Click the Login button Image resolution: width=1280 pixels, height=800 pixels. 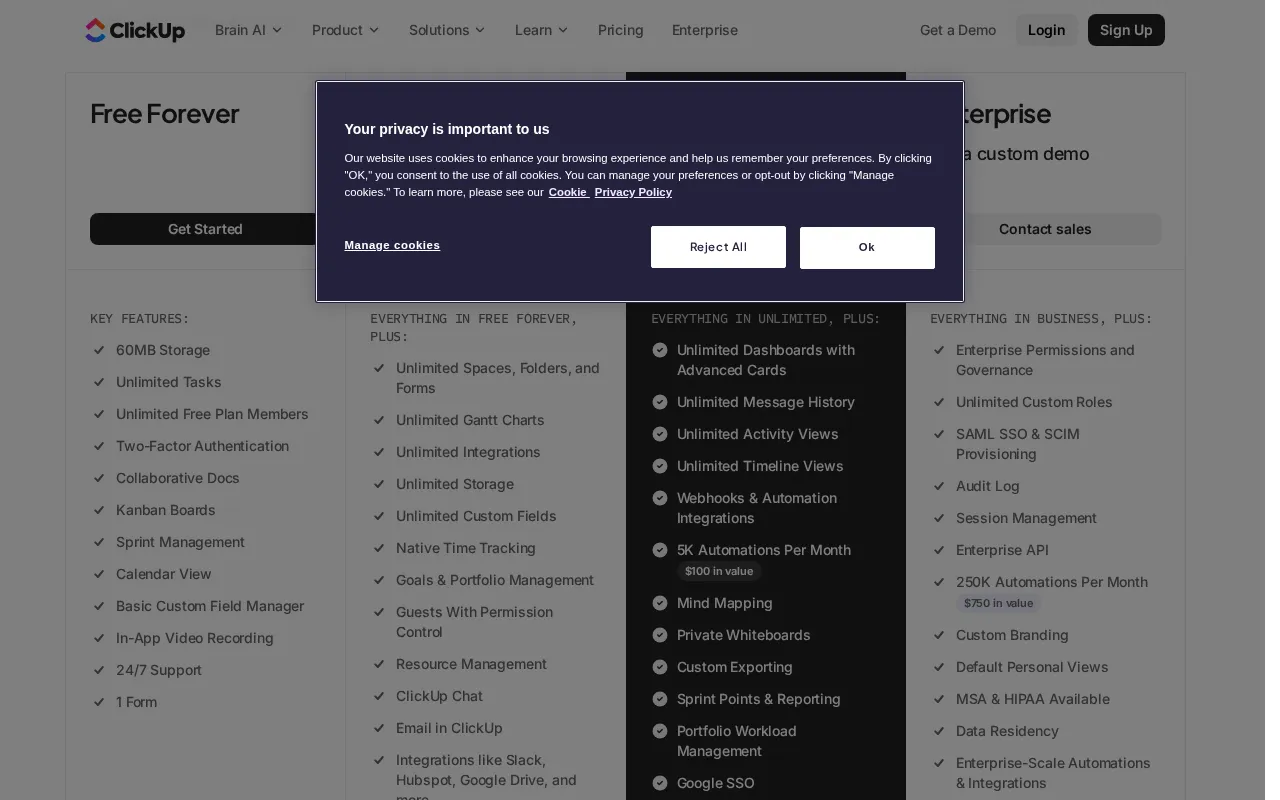click(1046, 30)
